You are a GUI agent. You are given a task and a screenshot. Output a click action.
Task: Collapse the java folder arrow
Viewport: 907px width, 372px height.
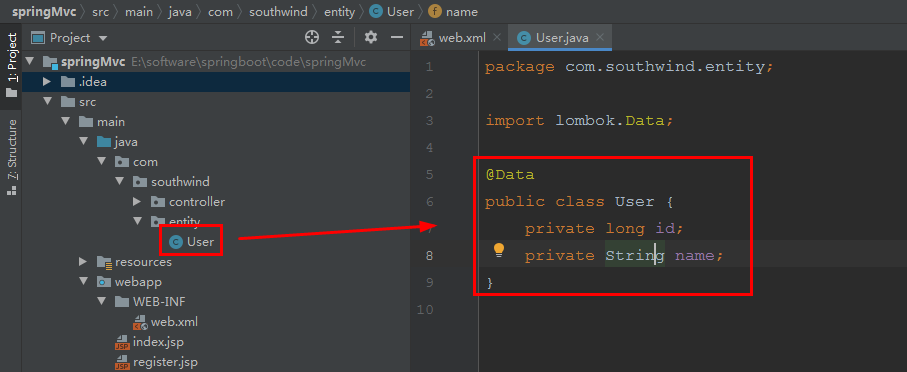(84, 142)
